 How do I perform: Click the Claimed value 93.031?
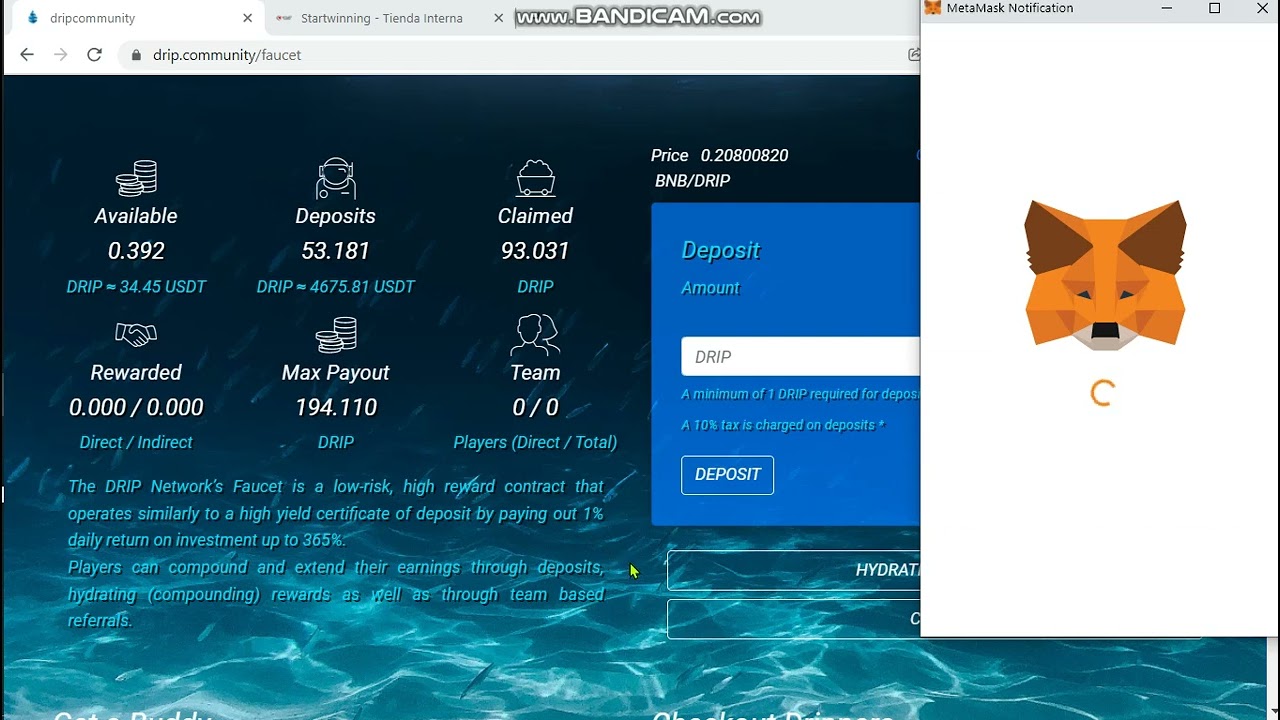535,251
